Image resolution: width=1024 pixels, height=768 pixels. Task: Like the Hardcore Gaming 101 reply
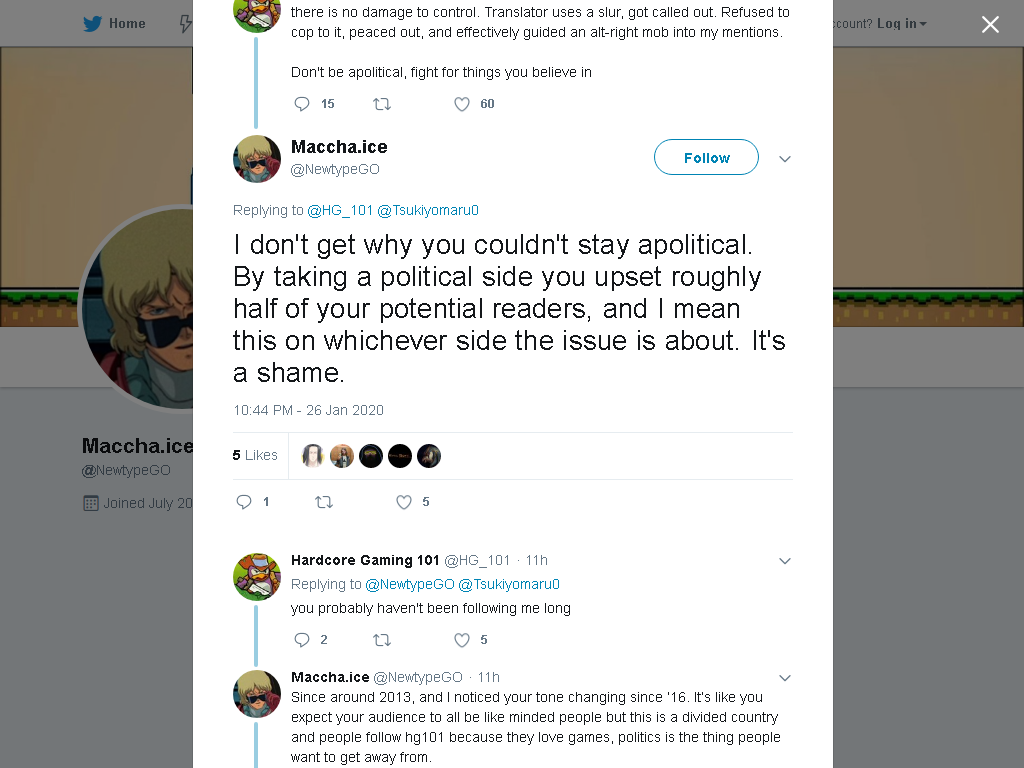(x=462, y=640)
